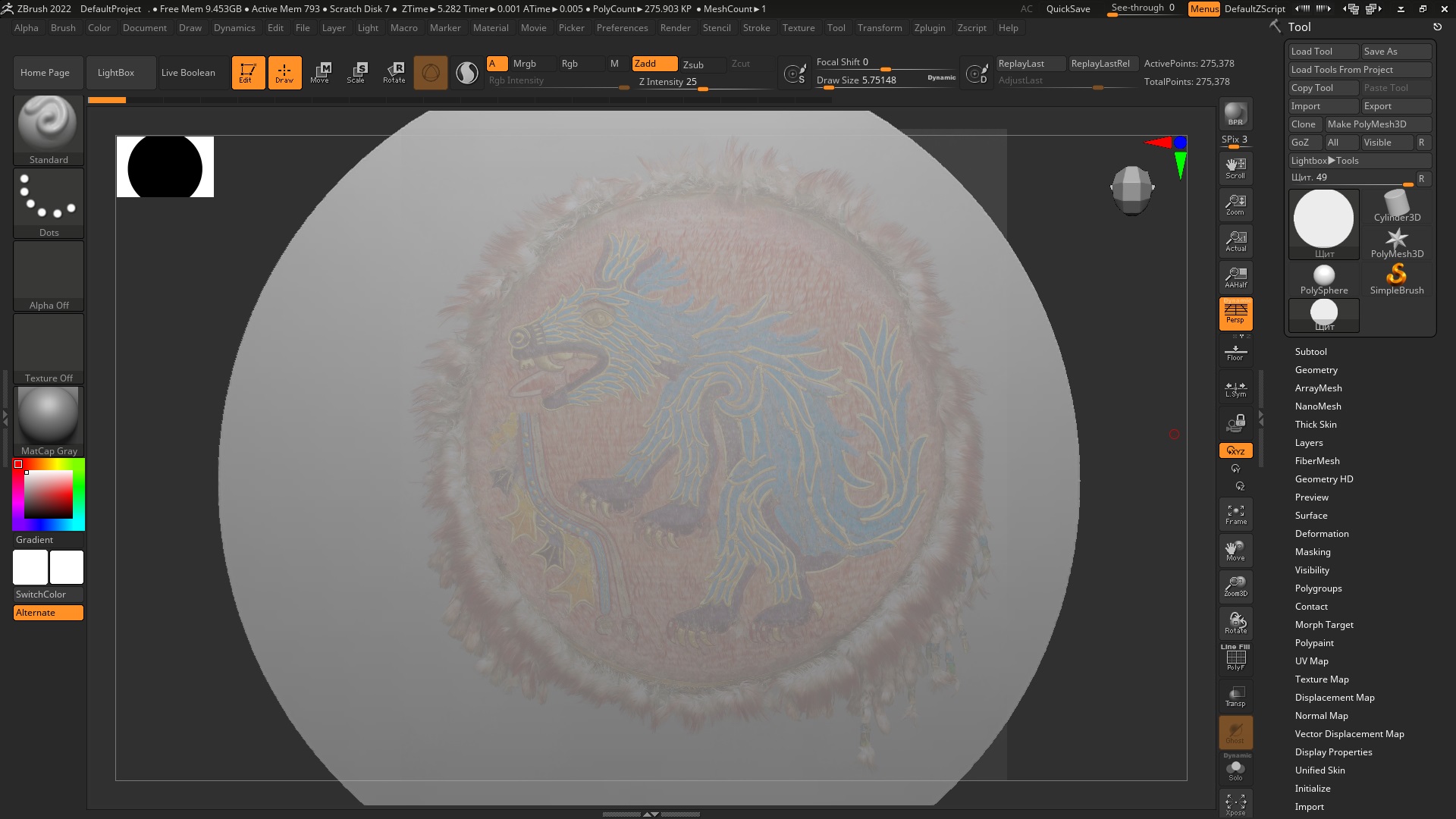Open the MatCap Gray material picker

click(x=49, y=421)
